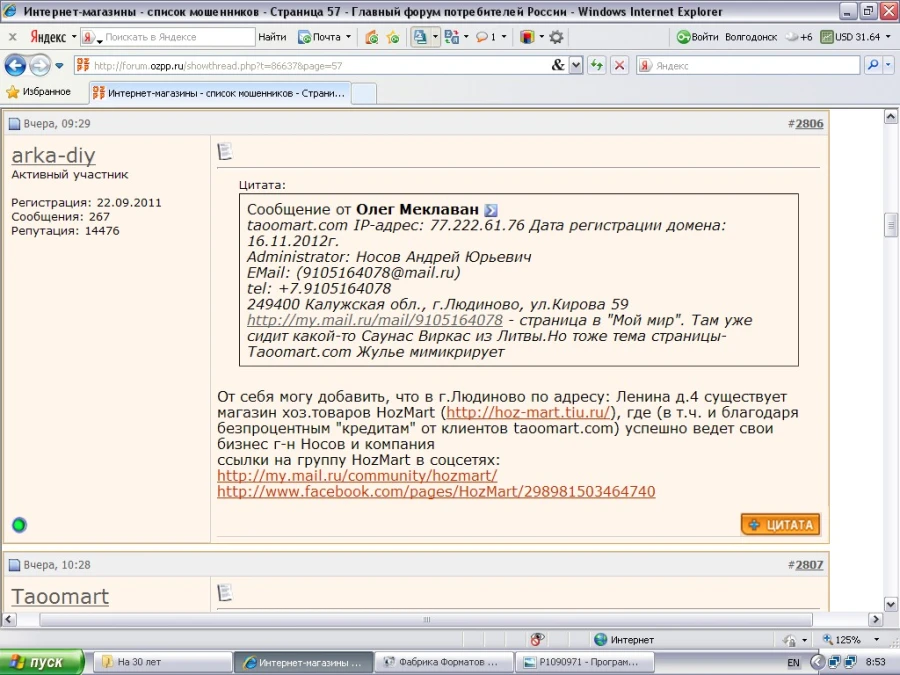This screenshot has width=900, height=675.
Task: Open the Избранное favorites button
Action: coord(38,92)
